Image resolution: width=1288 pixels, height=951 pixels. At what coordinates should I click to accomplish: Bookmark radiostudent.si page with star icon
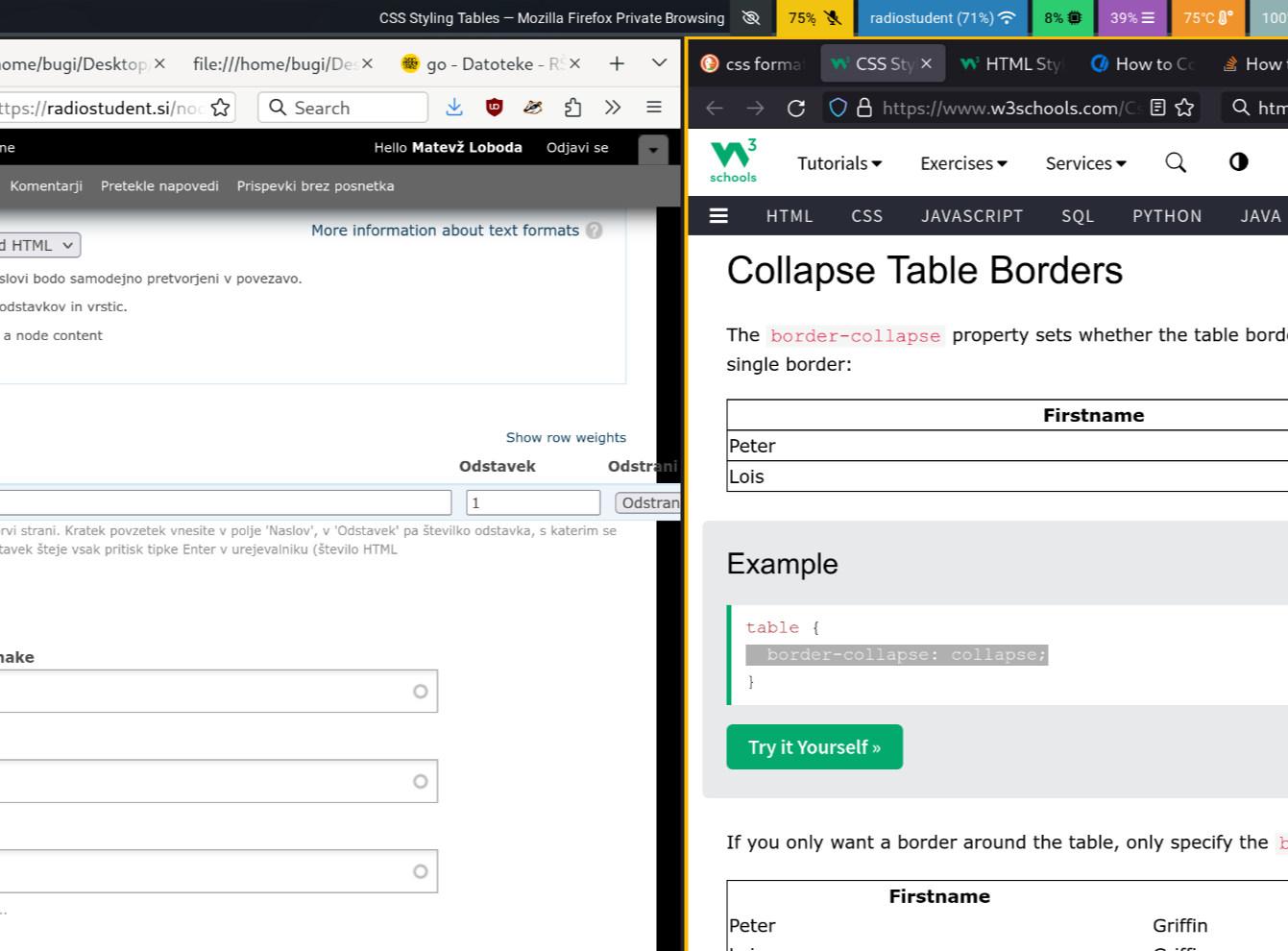(220, 108)
